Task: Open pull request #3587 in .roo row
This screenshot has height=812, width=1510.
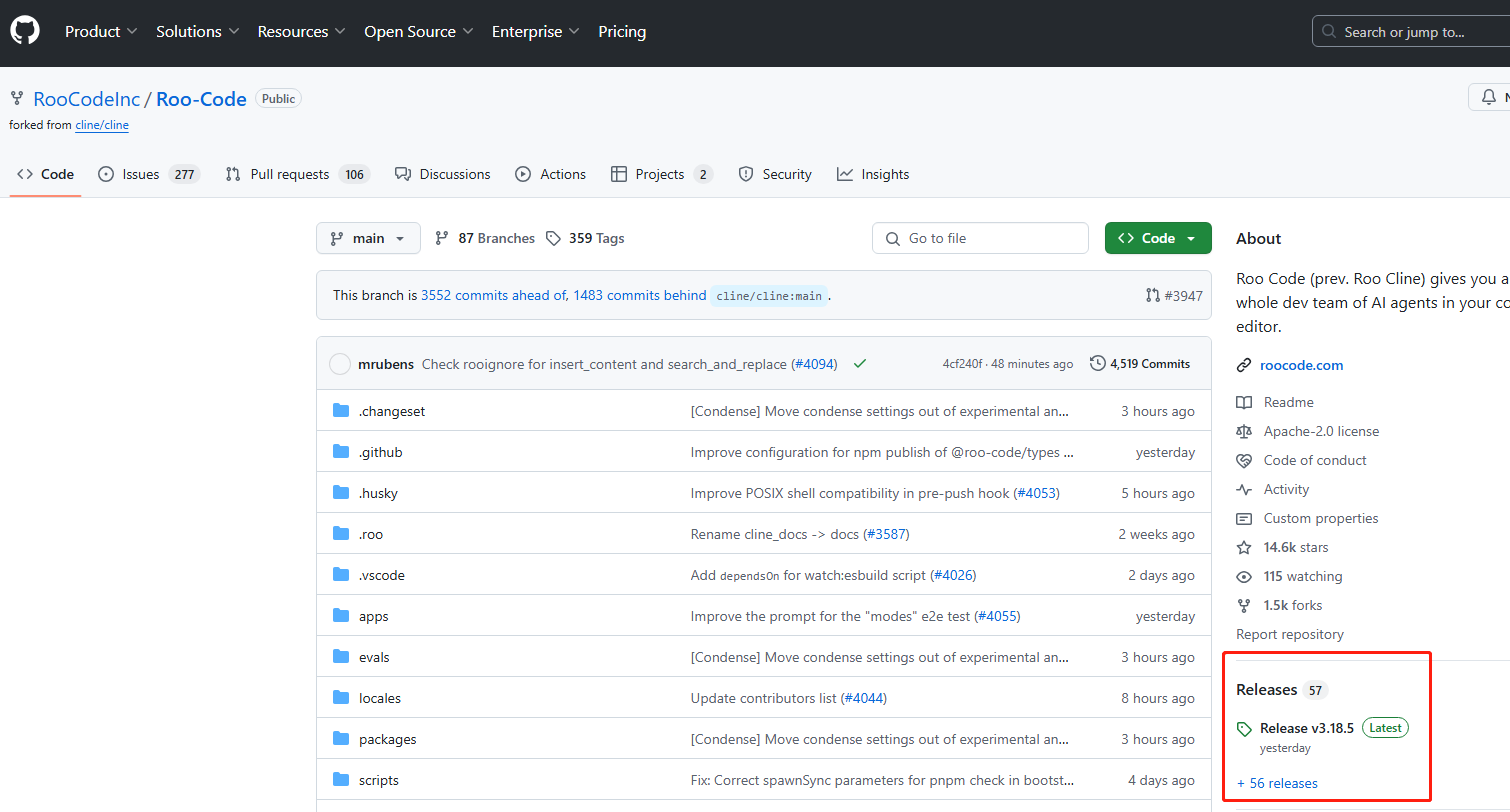Action: click(886, 534)
